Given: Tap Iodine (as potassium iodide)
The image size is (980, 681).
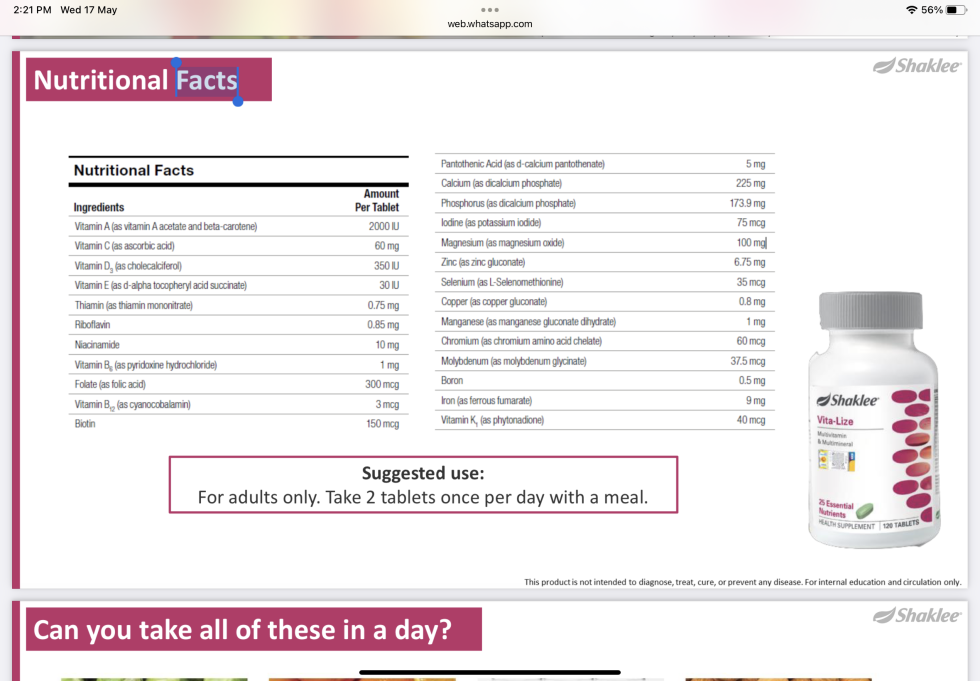Looking at the screenshot, I should point(491,222).
